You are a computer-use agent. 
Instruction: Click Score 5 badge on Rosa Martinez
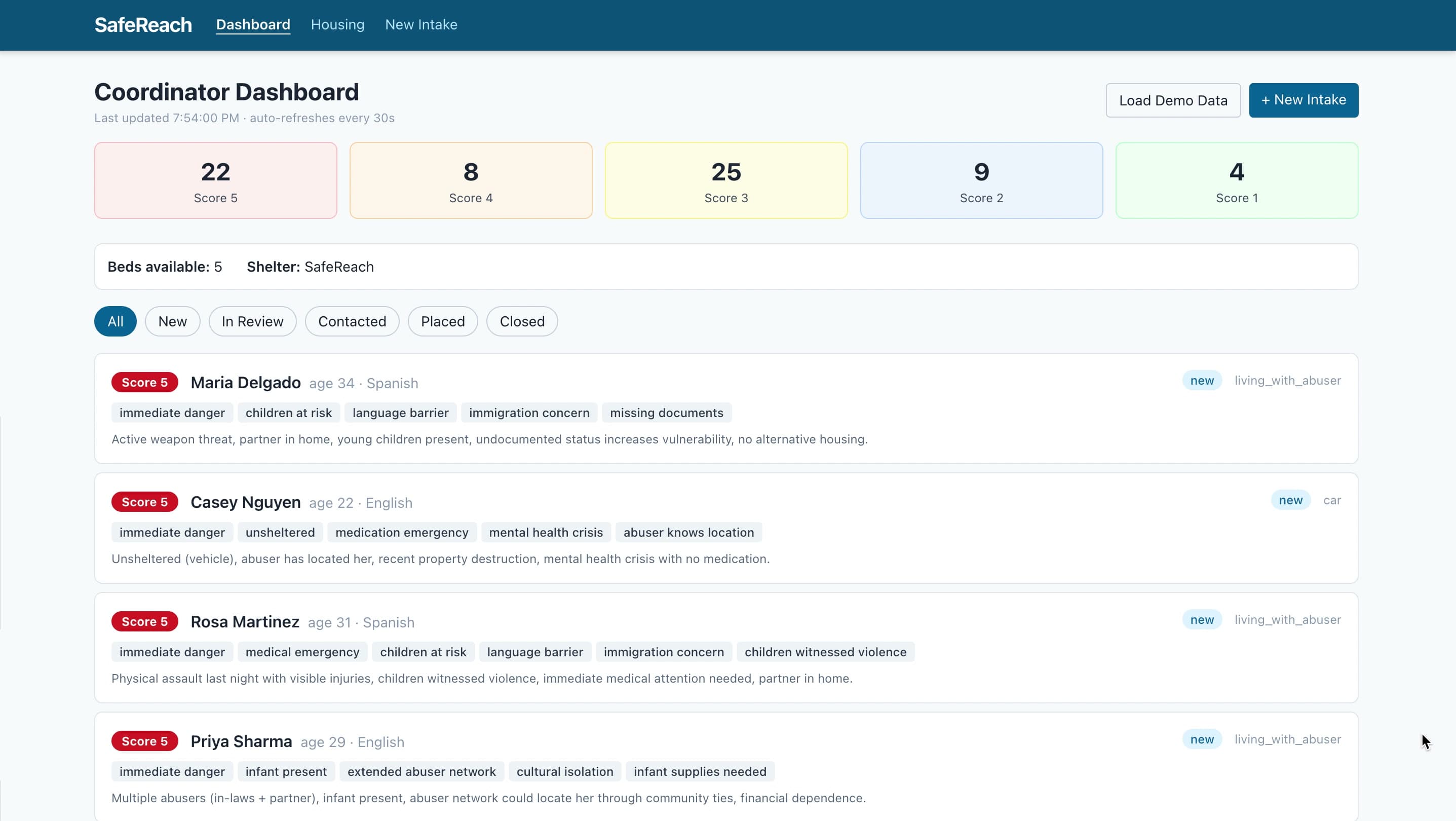(145, 621)
